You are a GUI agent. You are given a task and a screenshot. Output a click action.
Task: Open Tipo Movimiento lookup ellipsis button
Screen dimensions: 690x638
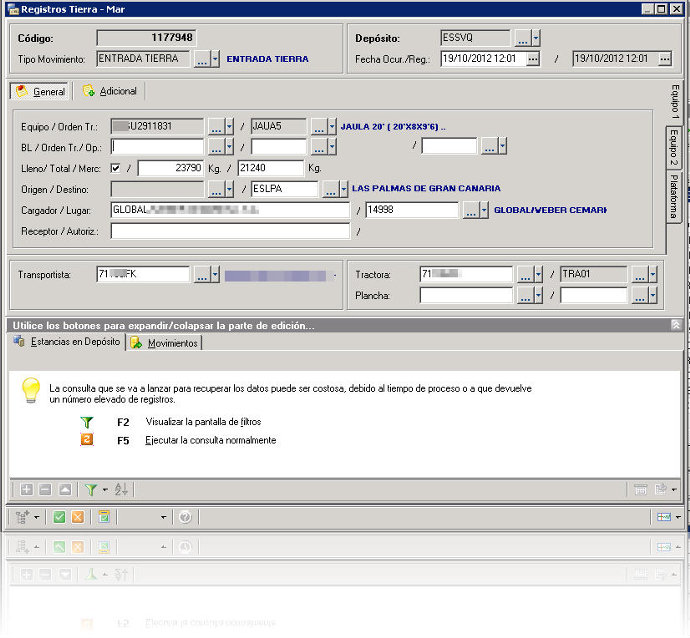(202, 59)
